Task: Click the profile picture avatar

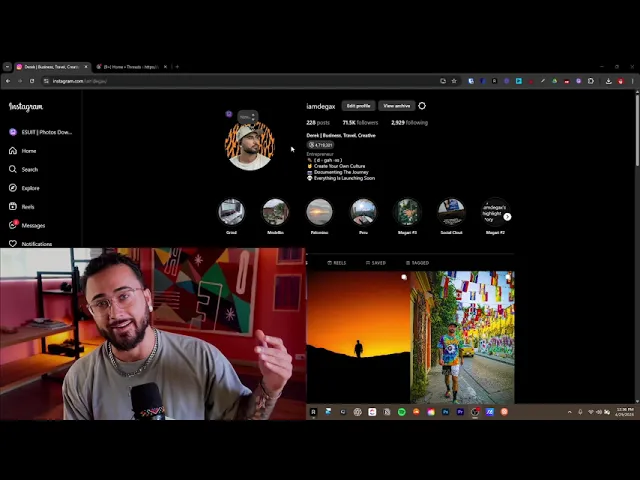Action: click(x=250, y=146)
